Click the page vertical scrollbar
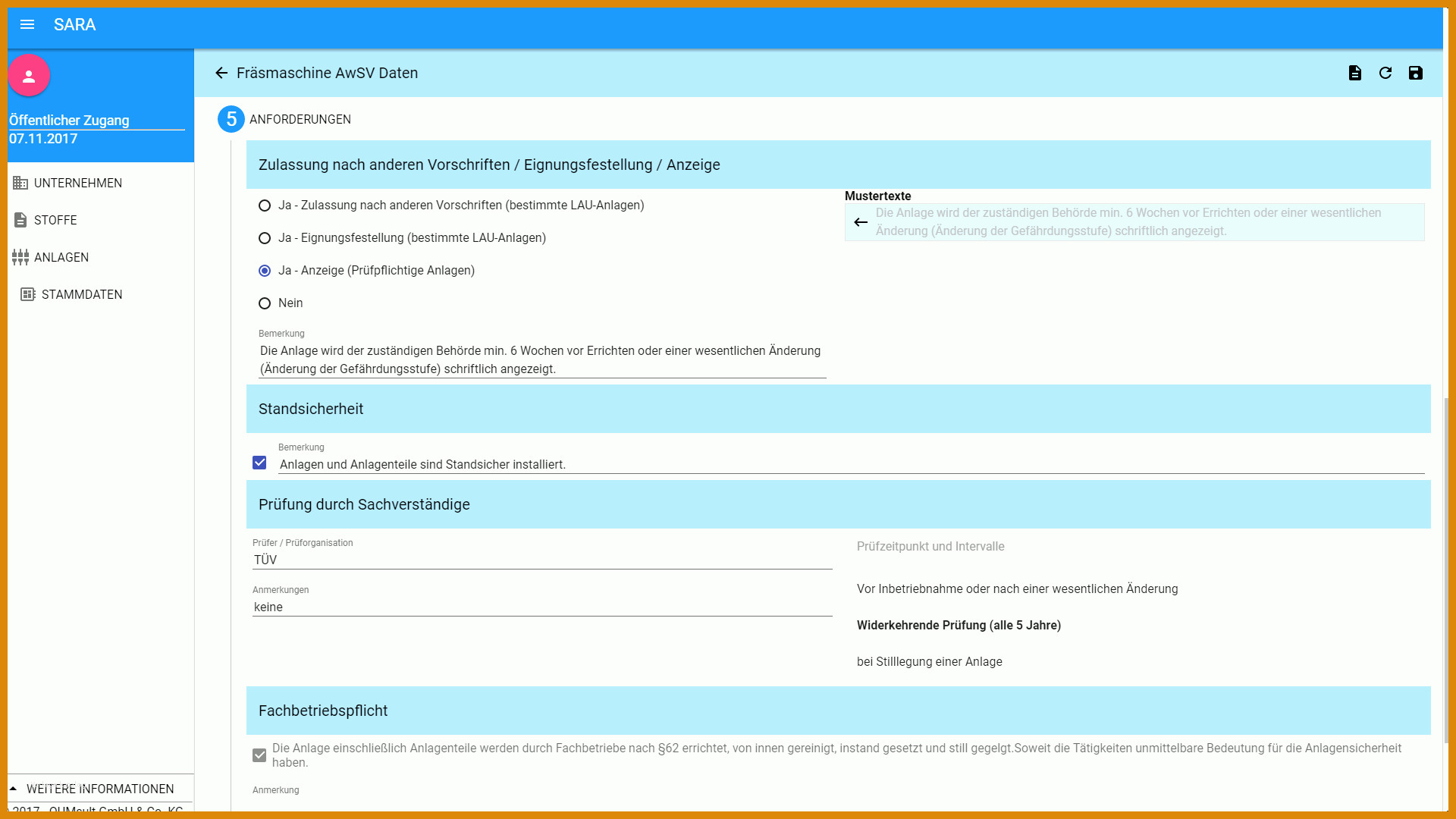The height and width of the screenshot is (819, 1456). click(x=1446, y=569)
